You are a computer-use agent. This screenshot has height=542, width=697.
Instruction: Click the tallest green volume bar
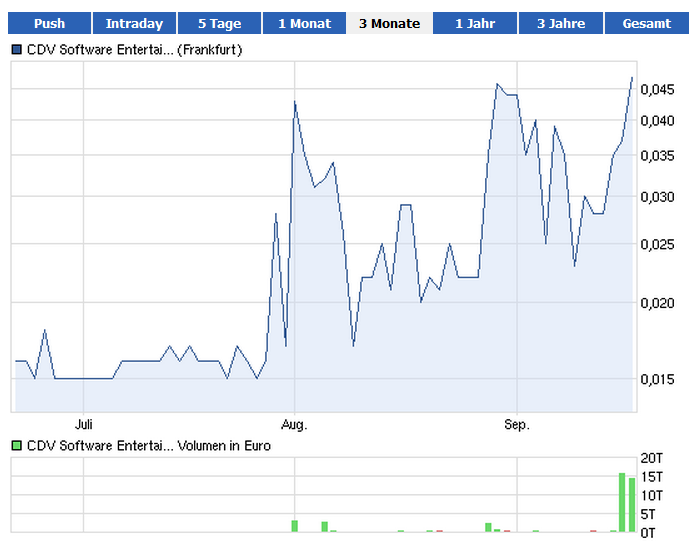622,502
